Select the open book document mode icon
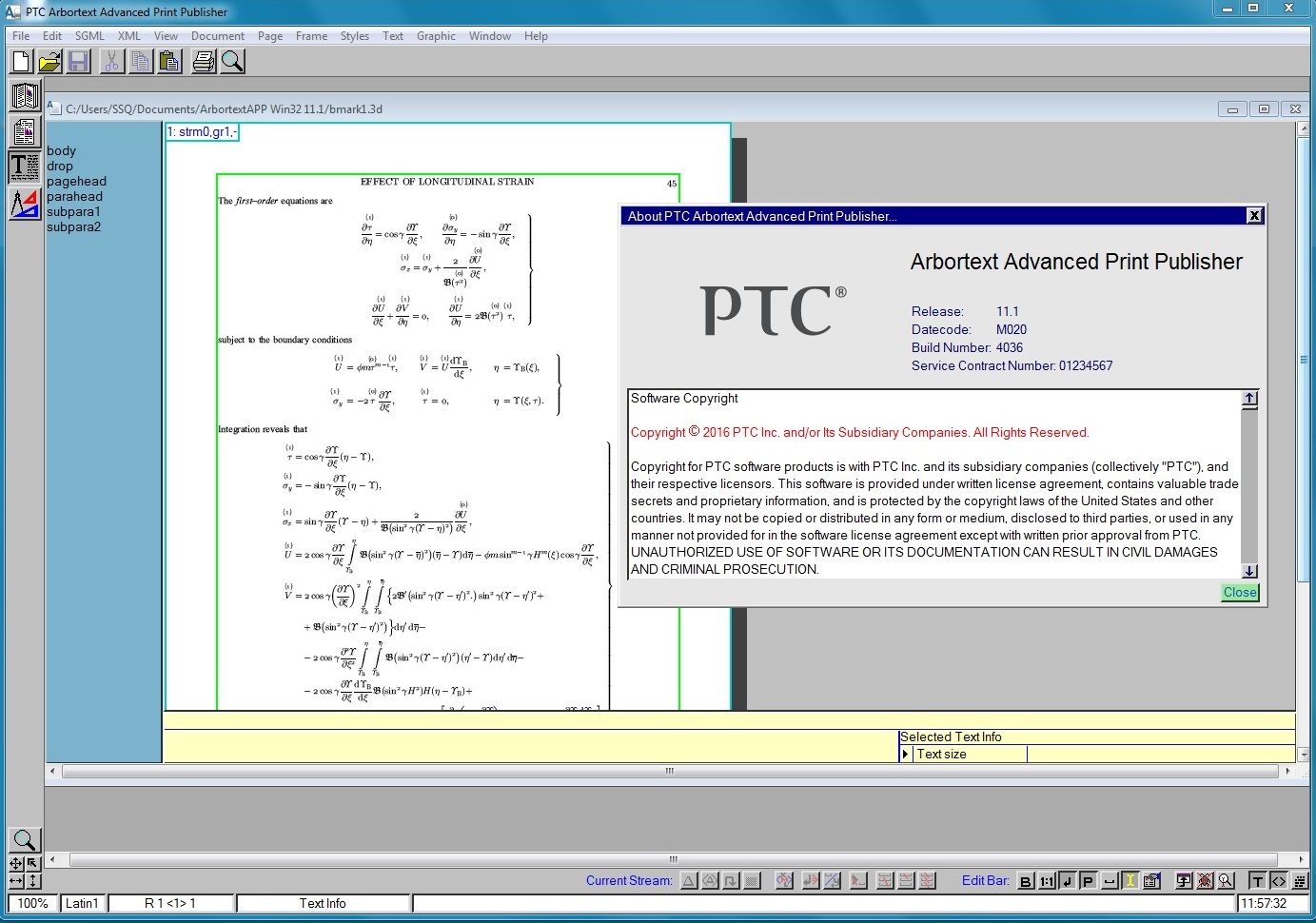 [25, 95]
